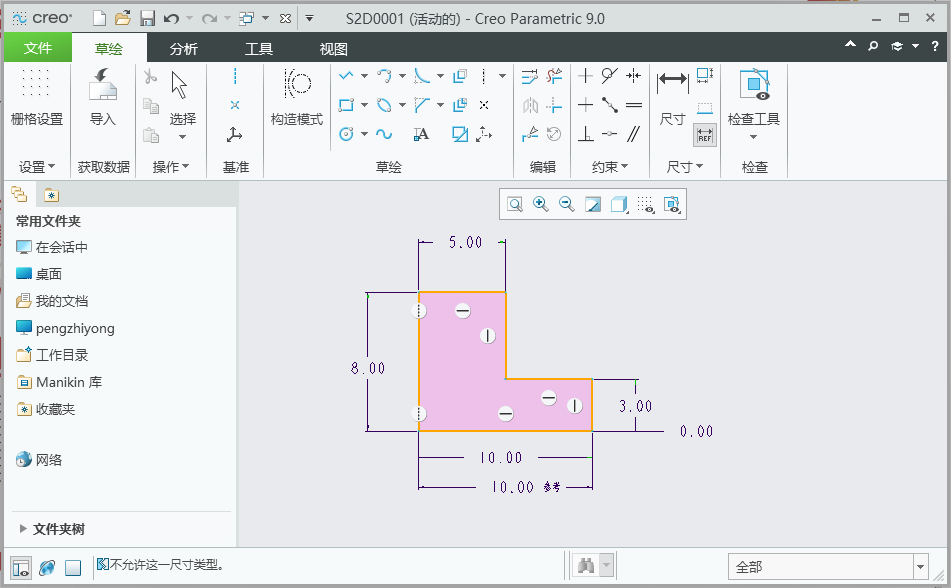Viewport: 951px width, 588px height.
Task: Click the Refit zoom icon
Action: 515,204
